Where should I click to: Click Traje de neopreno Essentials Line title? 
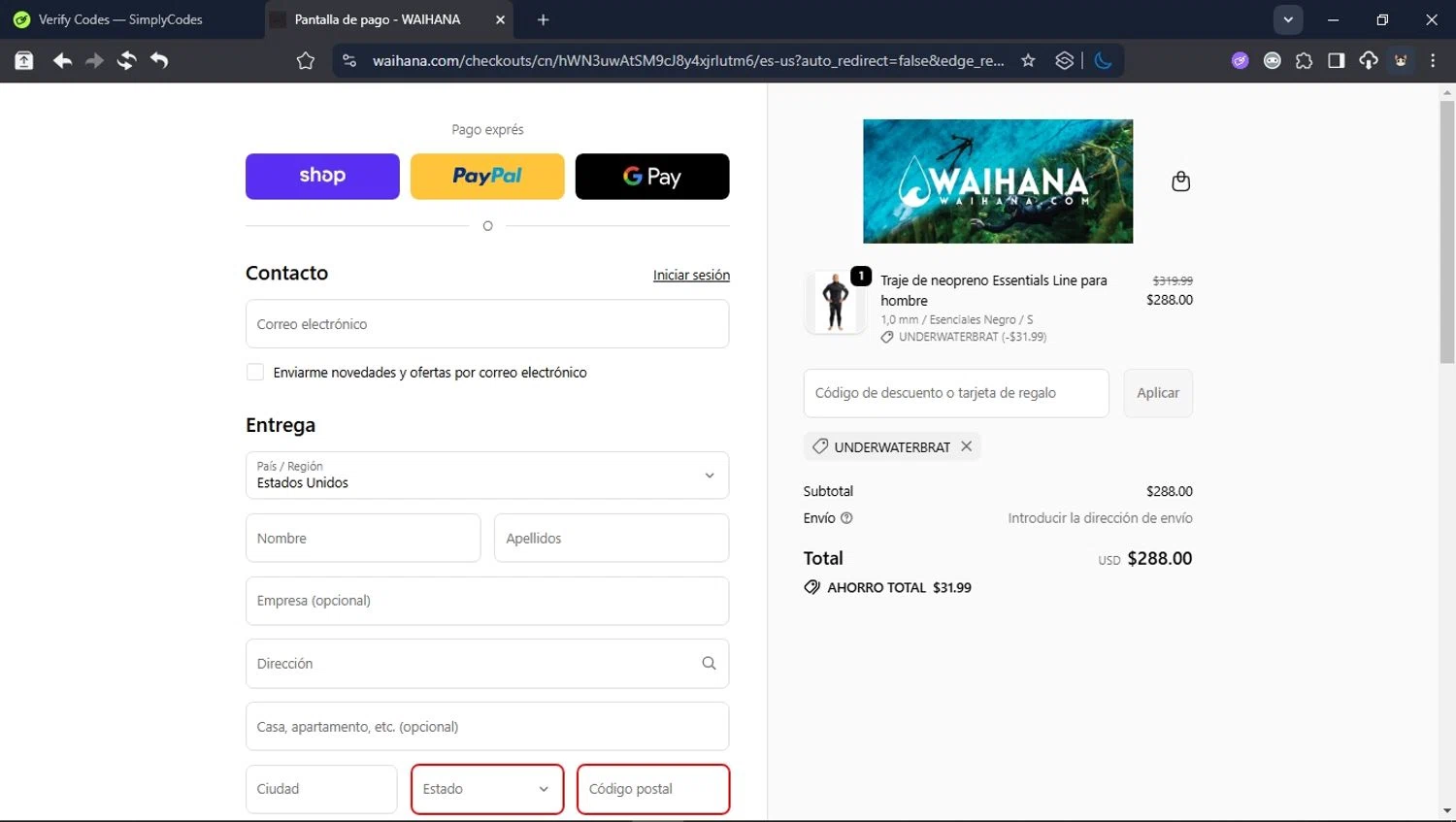(x=994, y=290)
